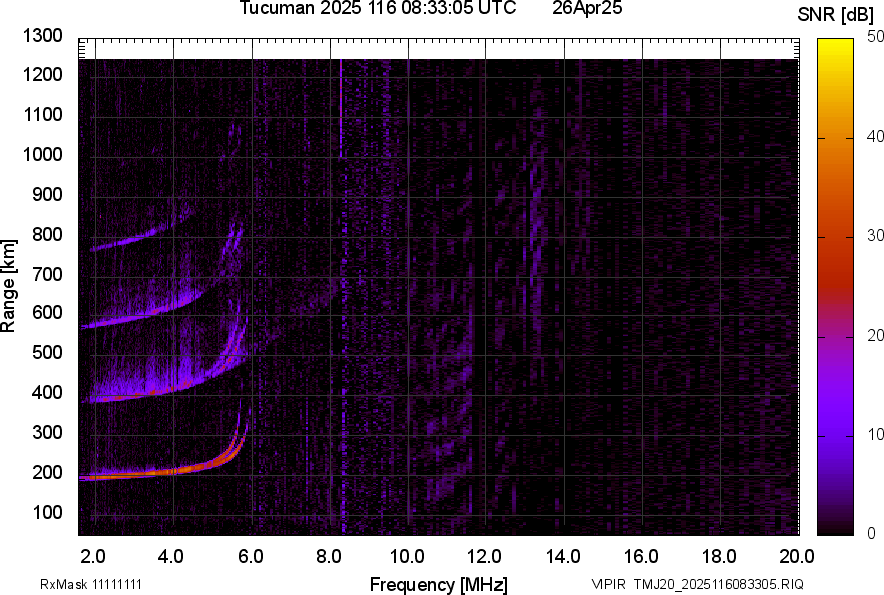The width and height of the screenshot is (884, 595).
Task: Click the 'SNR [dB]' colorbar label
Action: tap(836, 15)
